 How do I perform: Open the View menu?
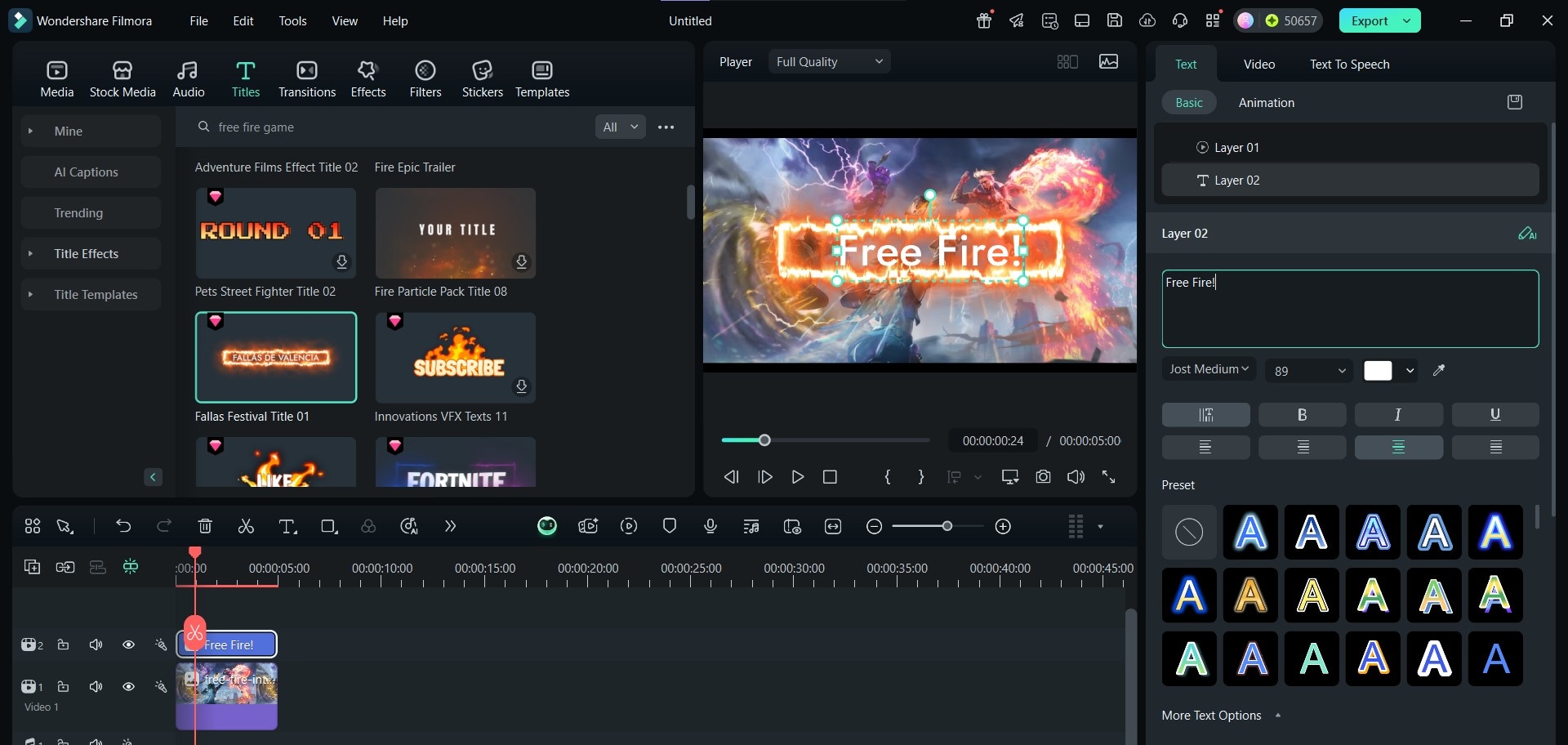click(345, 21)
